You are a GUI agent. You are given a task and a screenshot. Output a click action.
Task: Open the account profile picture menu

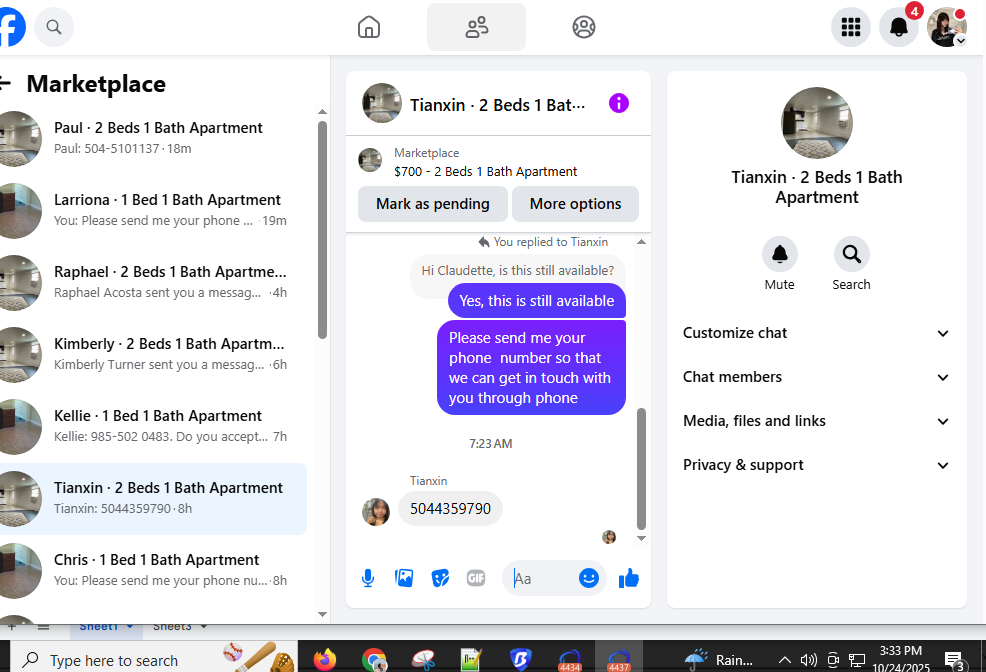(x=946, y=27)
